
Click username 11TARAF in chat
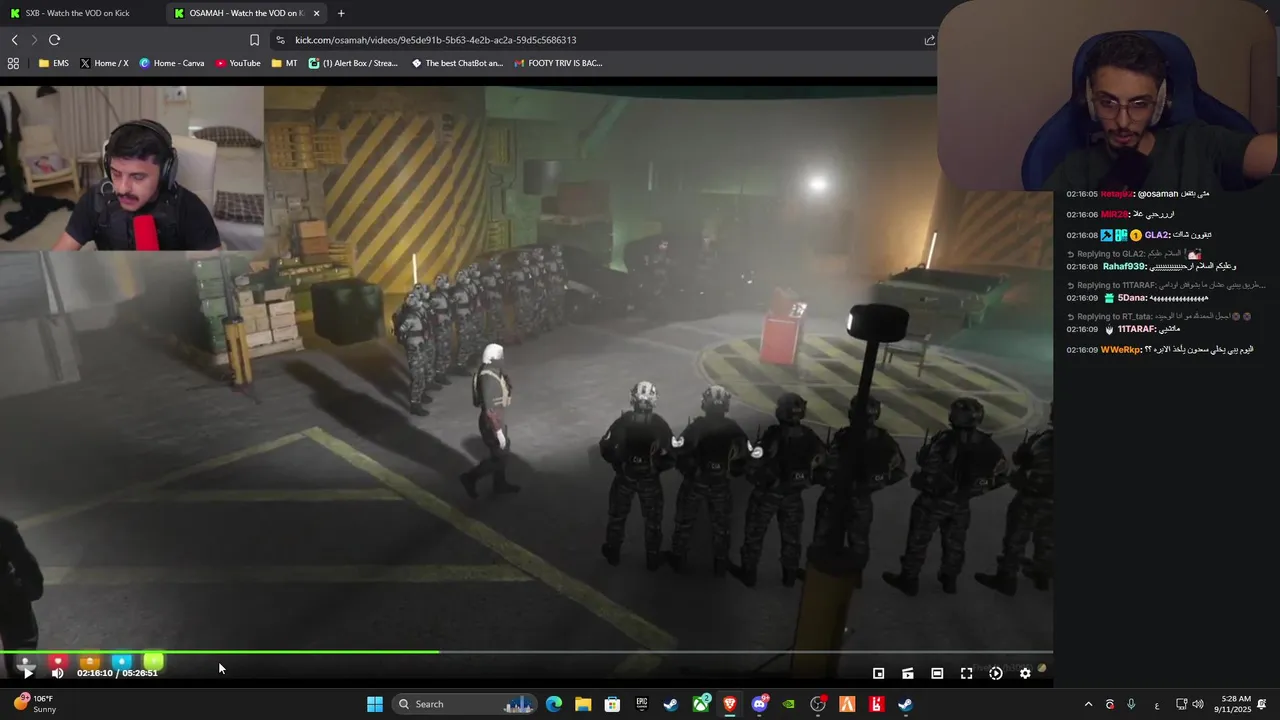[1135, 329]
